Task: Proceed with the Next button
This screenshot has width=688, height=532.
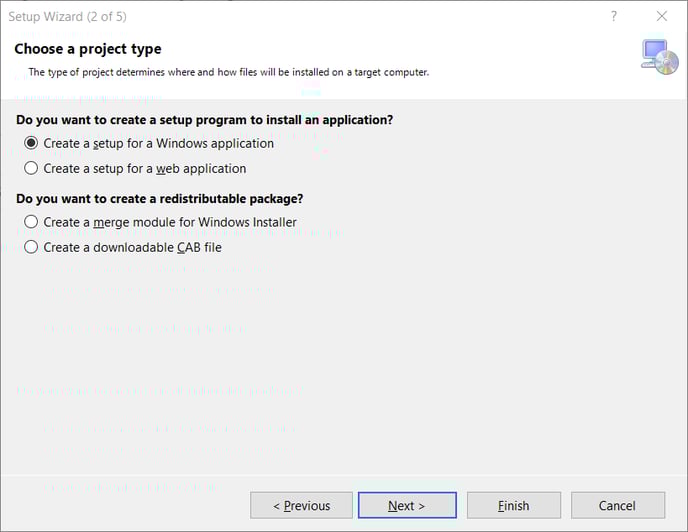Action: 407,505
